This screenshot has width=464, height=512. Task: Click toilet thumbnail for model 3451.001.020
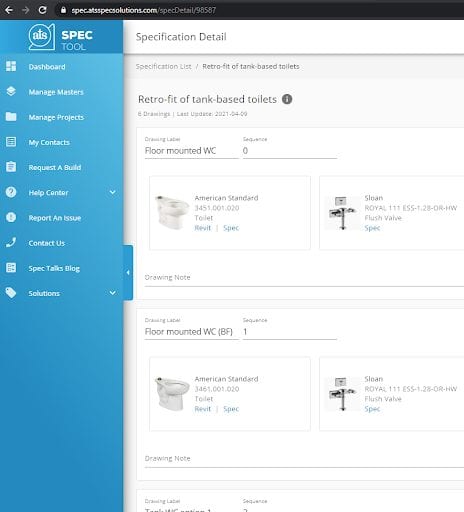pyautogui.click(x=172, y=213)
